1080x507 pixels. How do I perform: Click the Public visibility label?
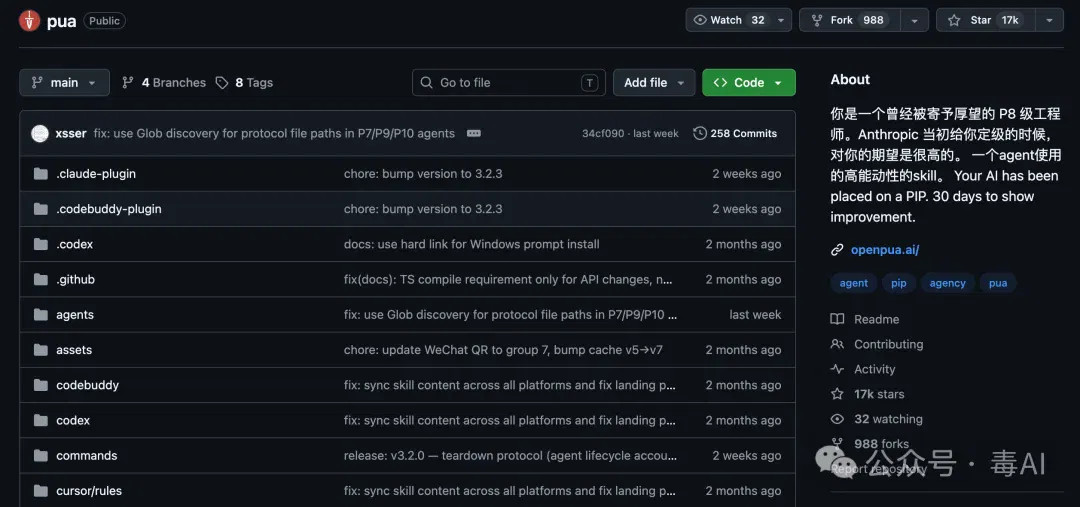pos(105,21)
